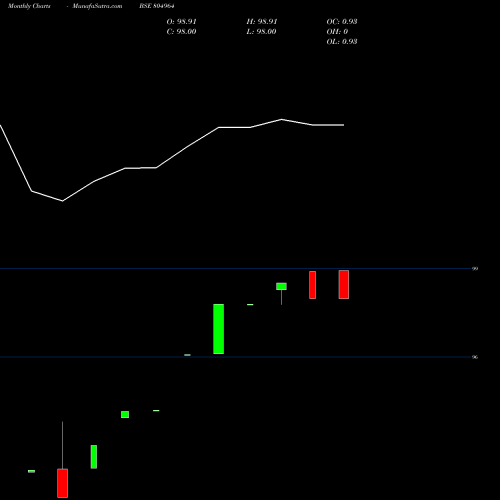500x500 pixels.
Task: Click the 99 price axis label
Action: (x=475, y=269)
